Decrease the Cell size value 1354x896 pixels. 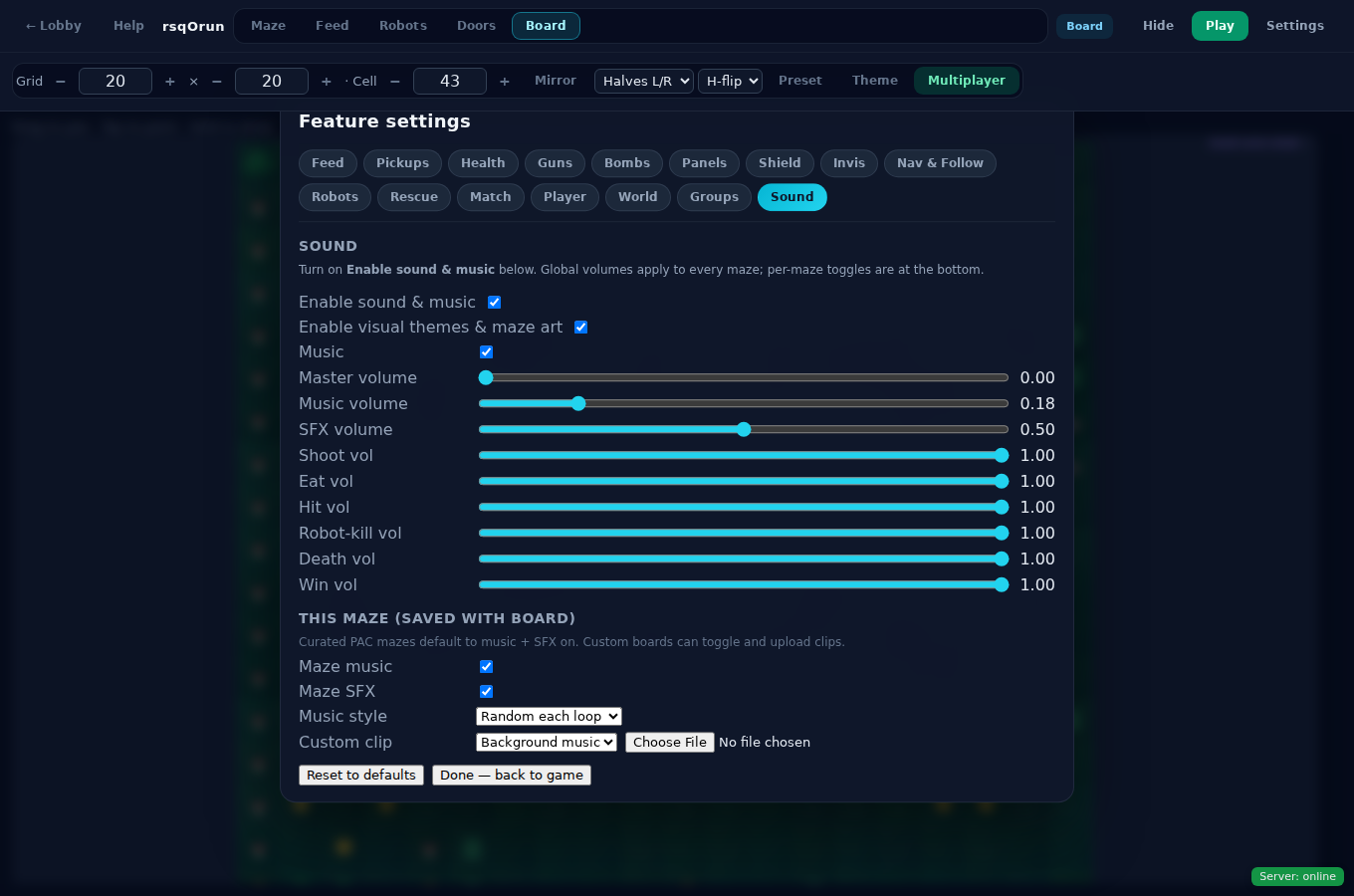pyautogui.click(x=395, y=82)
